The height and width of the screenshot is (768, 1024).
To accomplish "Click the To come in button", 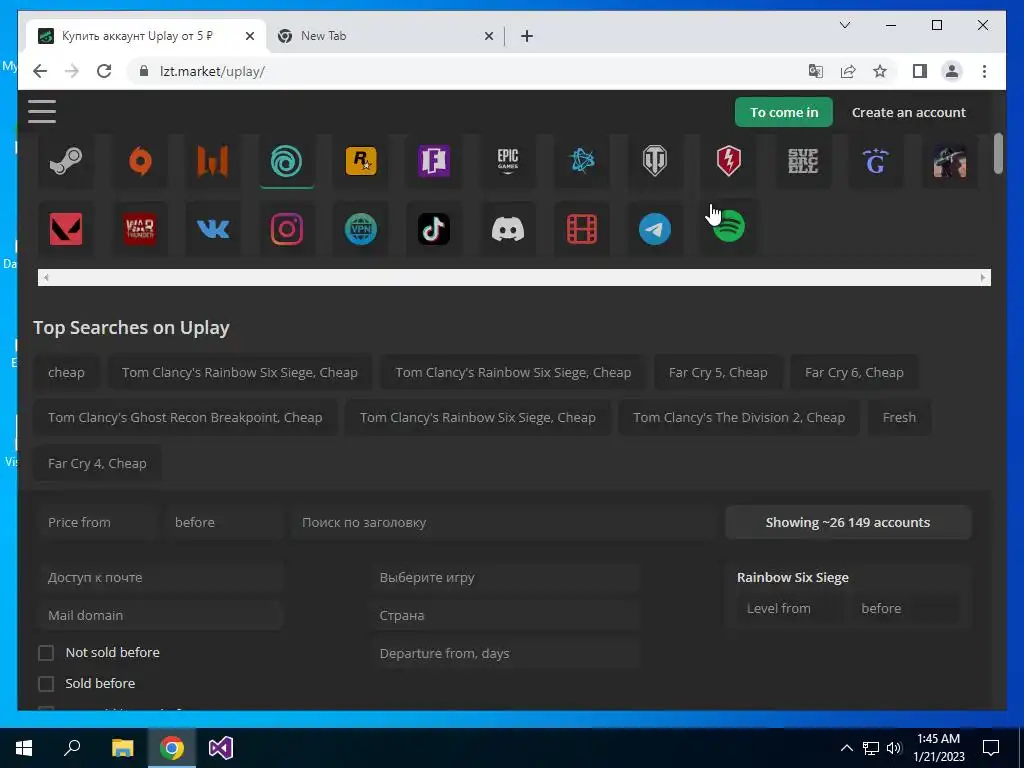I will point(784,112).
